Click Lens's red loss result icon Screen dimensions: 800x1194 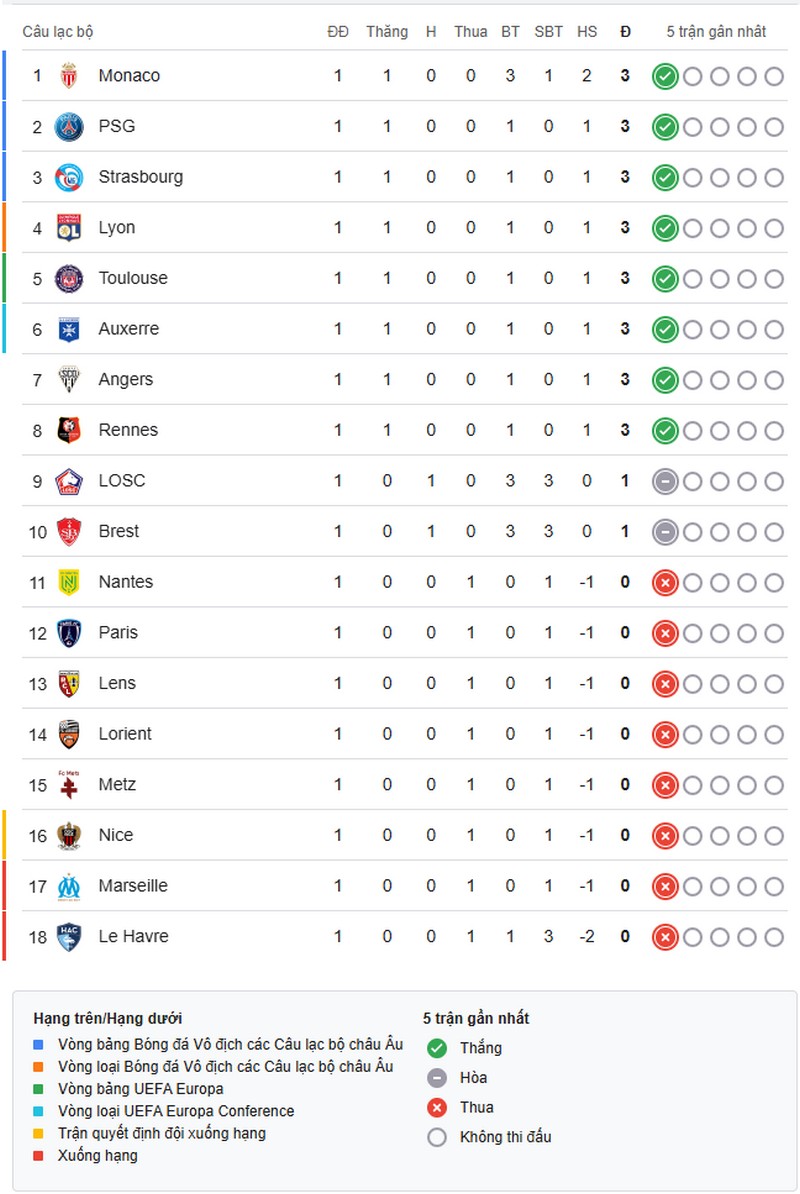pyautogui.click(x=665, y=684)
